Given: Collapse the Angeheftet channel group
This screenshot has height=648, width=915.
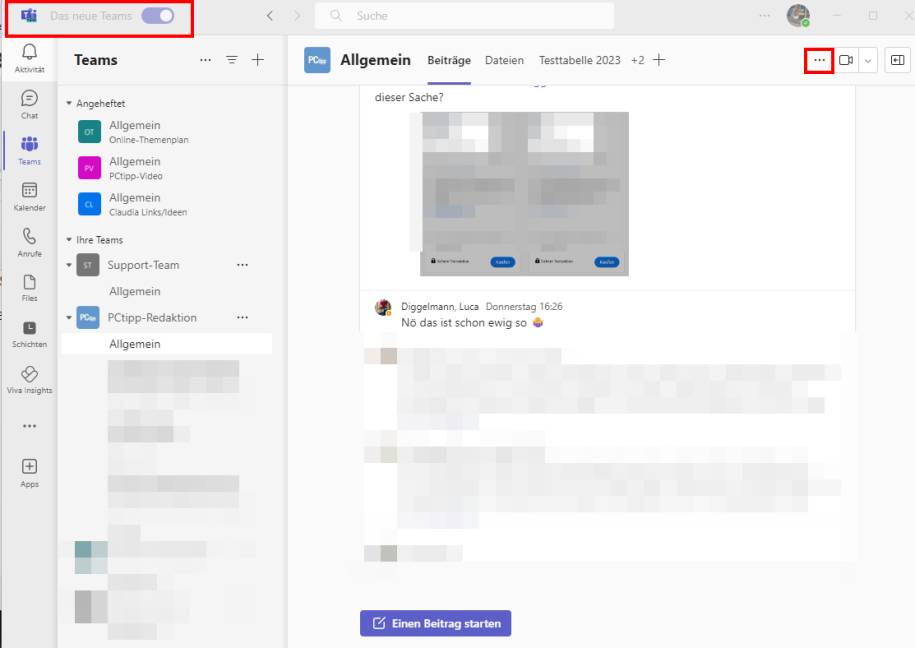Looking at the screenshot, I should click(67, 103).
